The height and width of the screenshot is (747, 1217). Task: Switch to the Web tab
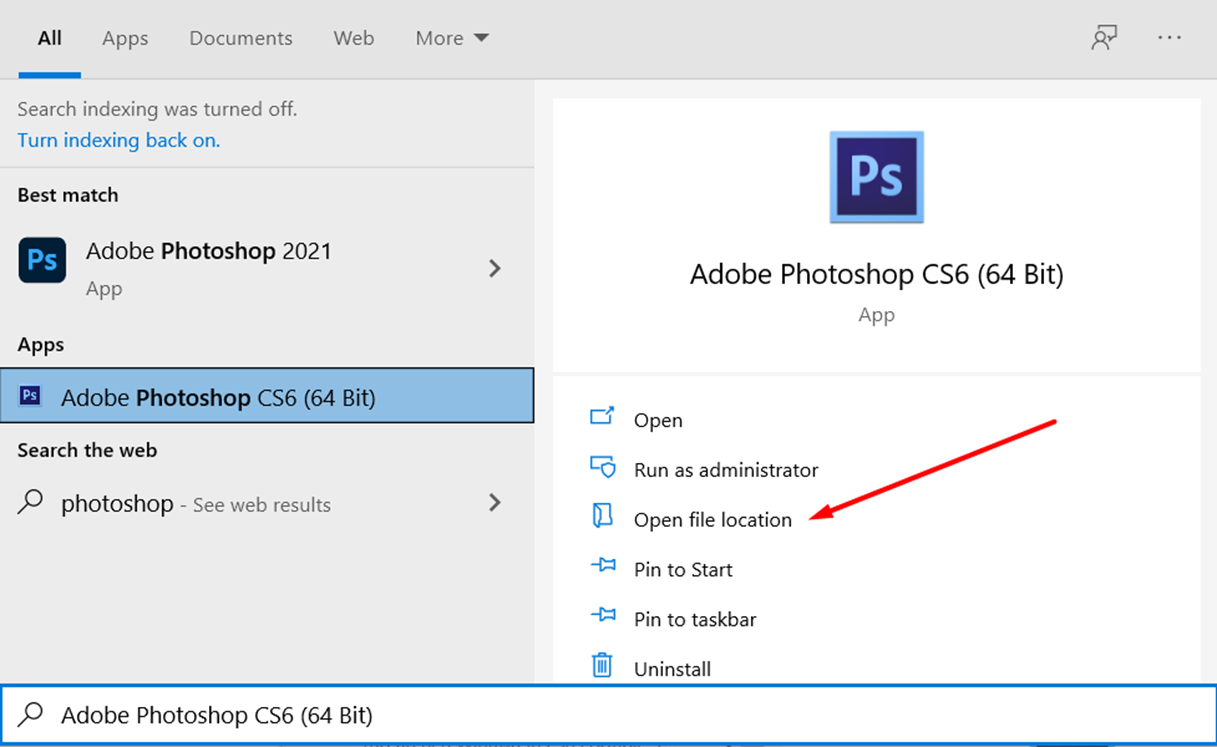pos(354,38)
